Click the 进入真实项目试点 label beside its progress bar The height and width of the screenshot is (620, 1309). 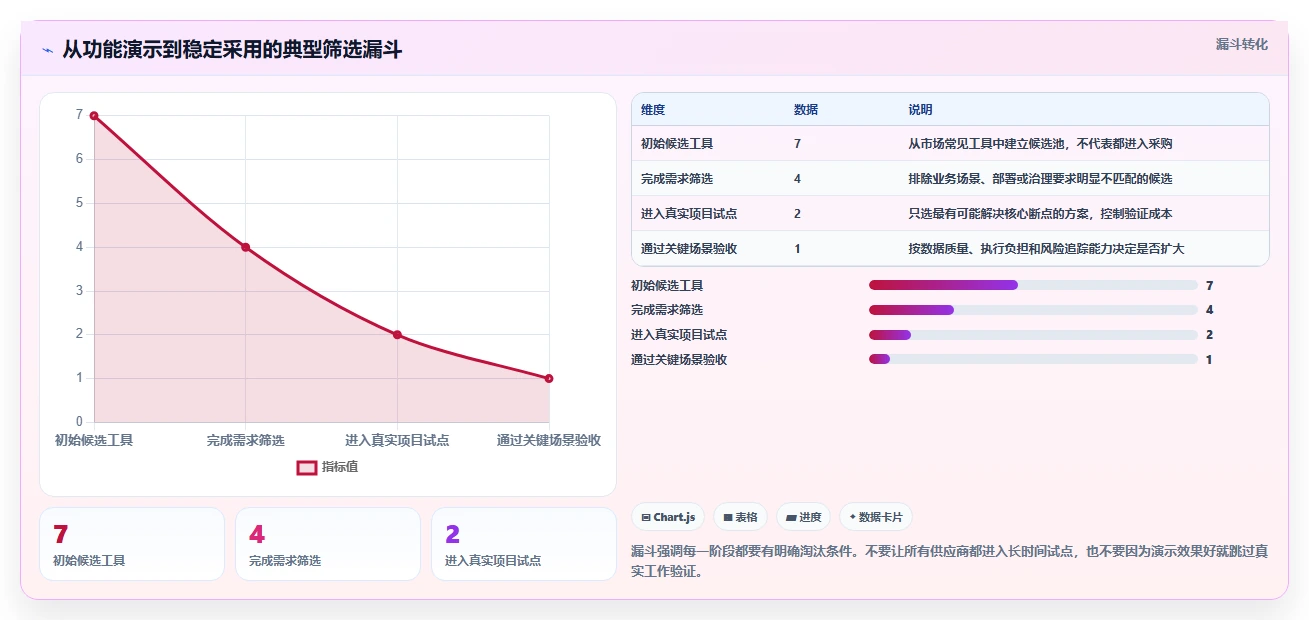click(679, 335)
